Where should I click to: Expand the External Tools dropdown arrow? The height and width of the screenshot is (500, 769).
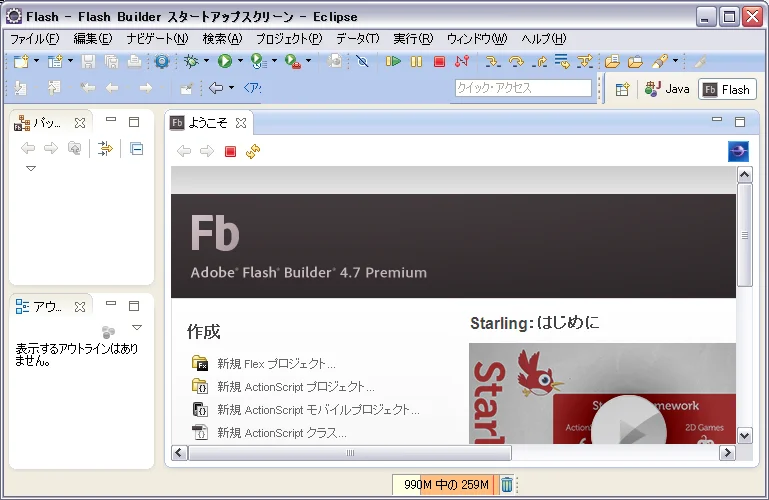pyautogui.click(x=308, y=61)
